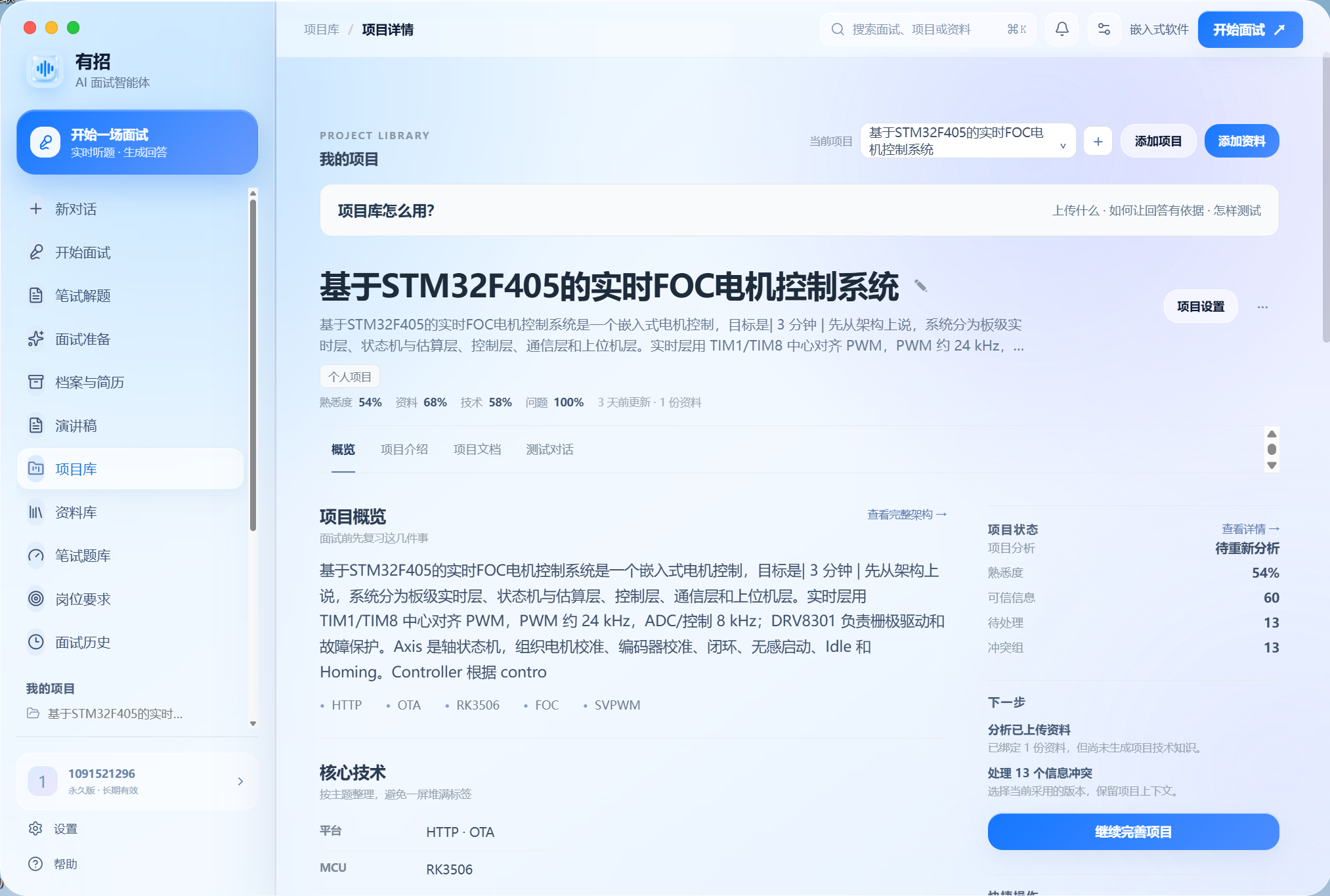Click the 有招 app logo icon
This screenshot has height=896, width=1330.
coord(45,69)
